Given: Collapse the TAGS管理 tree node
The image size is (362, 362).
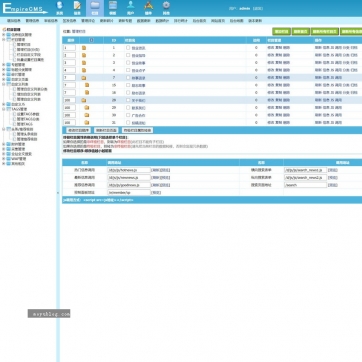Looking at the screenshot, I should pyautogui.click(x=4, y=109).
